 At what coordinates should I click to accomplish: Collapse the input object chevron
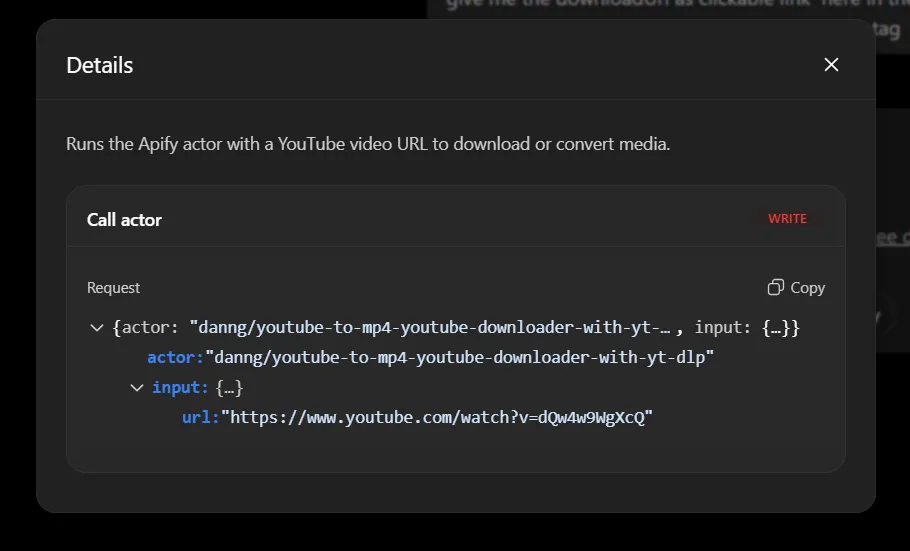point(137,387)
